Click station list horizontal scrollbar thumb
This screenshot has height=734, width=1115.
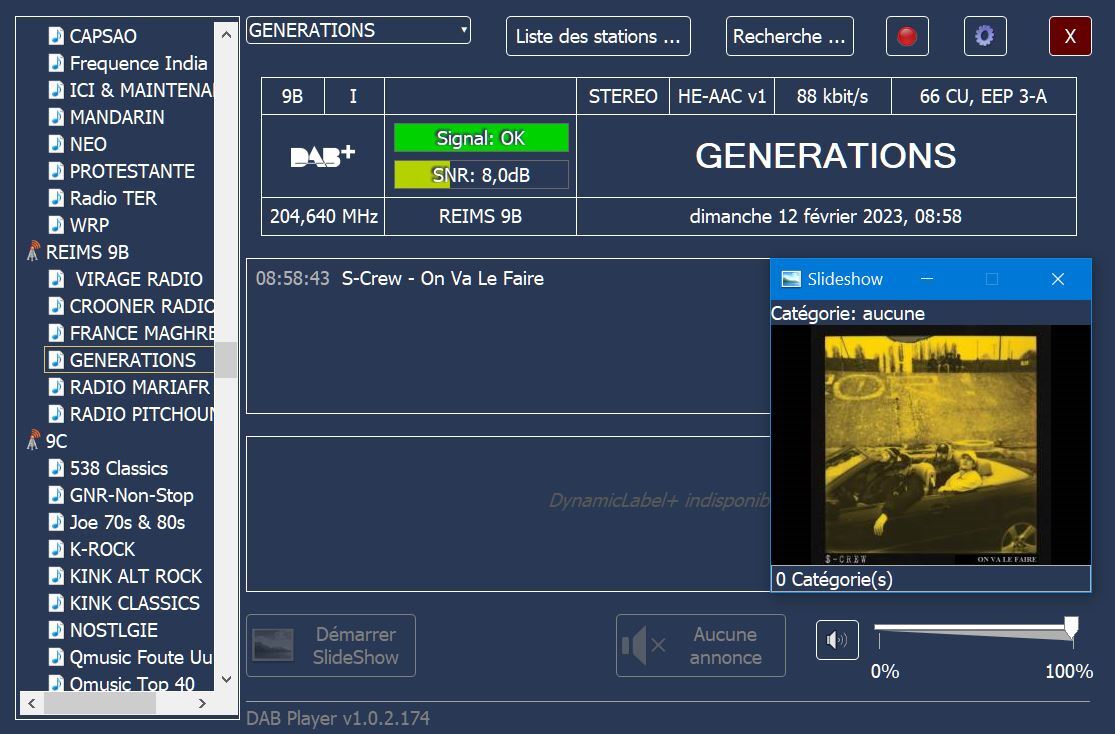click(100, 703)
